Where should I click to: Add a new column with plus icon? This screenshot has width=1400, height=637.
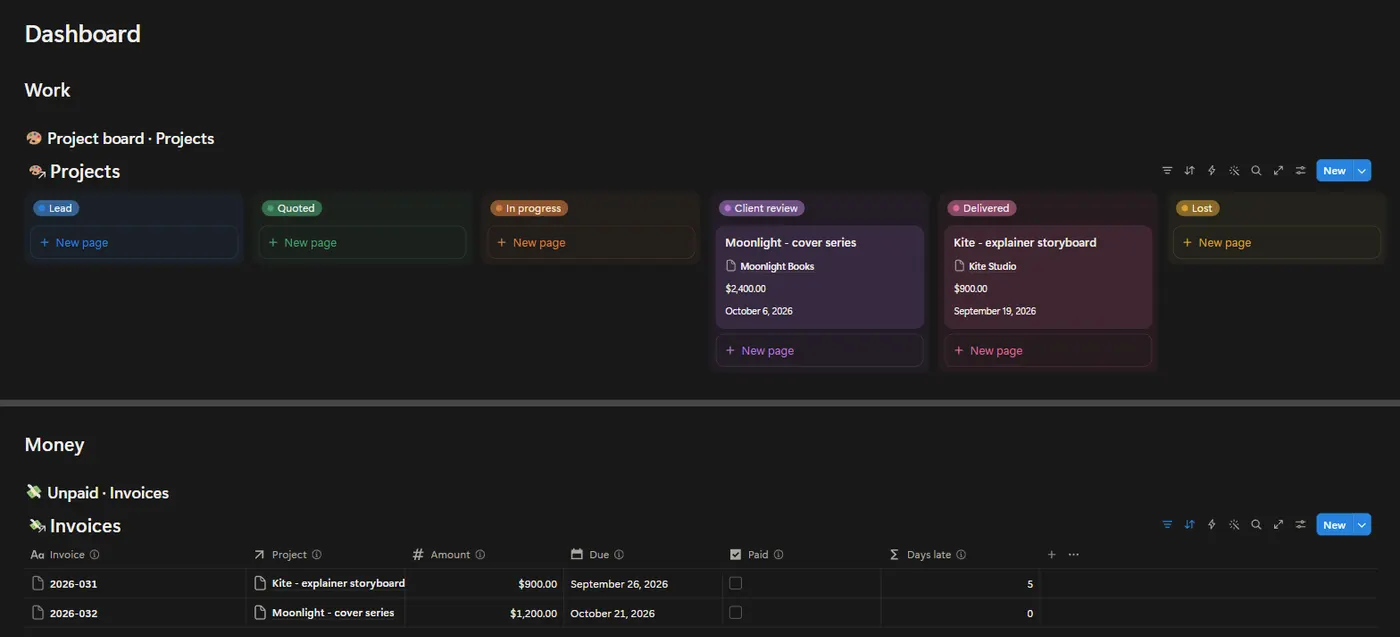(x=1051, y=555)
